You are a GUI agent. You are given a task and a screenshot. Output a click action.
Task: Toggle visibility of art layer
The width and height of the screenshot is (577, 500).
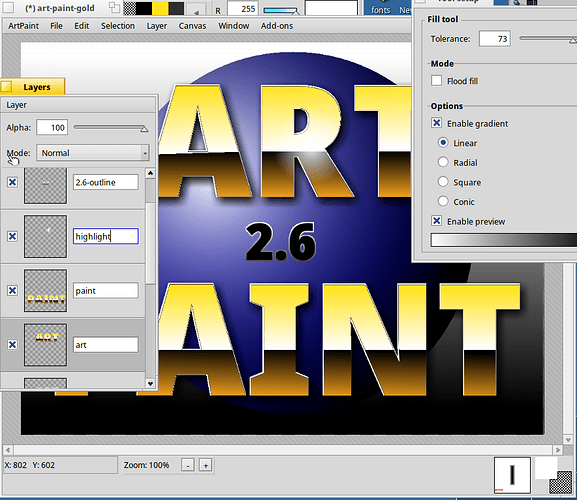click(x=13, y=345)
